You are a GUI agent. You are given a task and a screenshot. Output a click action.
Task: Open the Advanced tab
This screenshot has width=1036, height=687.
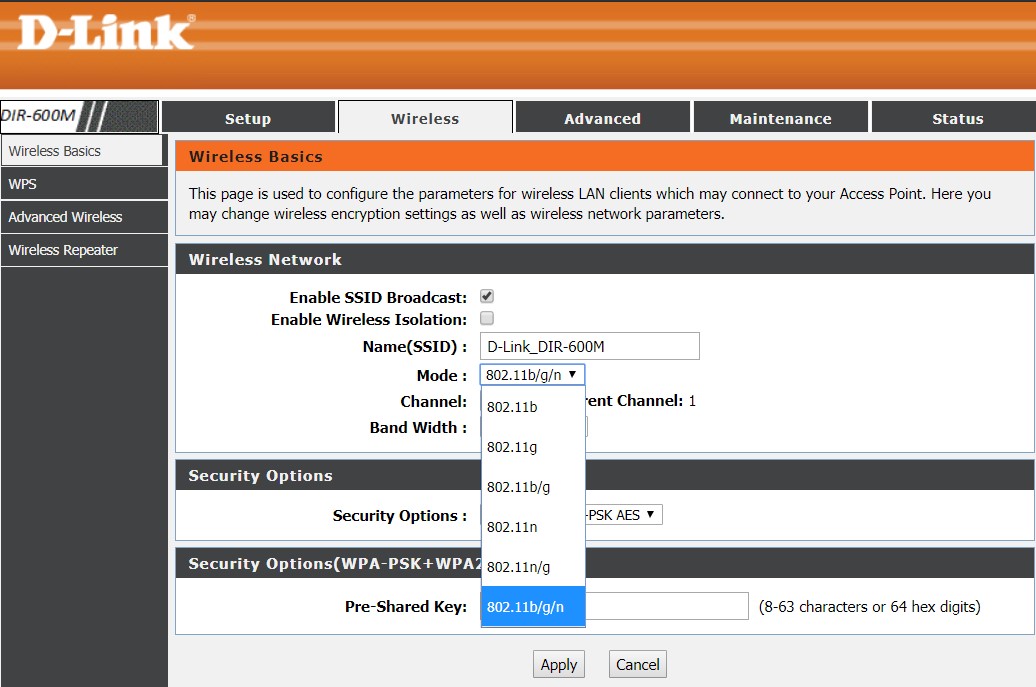pos(602,118)
